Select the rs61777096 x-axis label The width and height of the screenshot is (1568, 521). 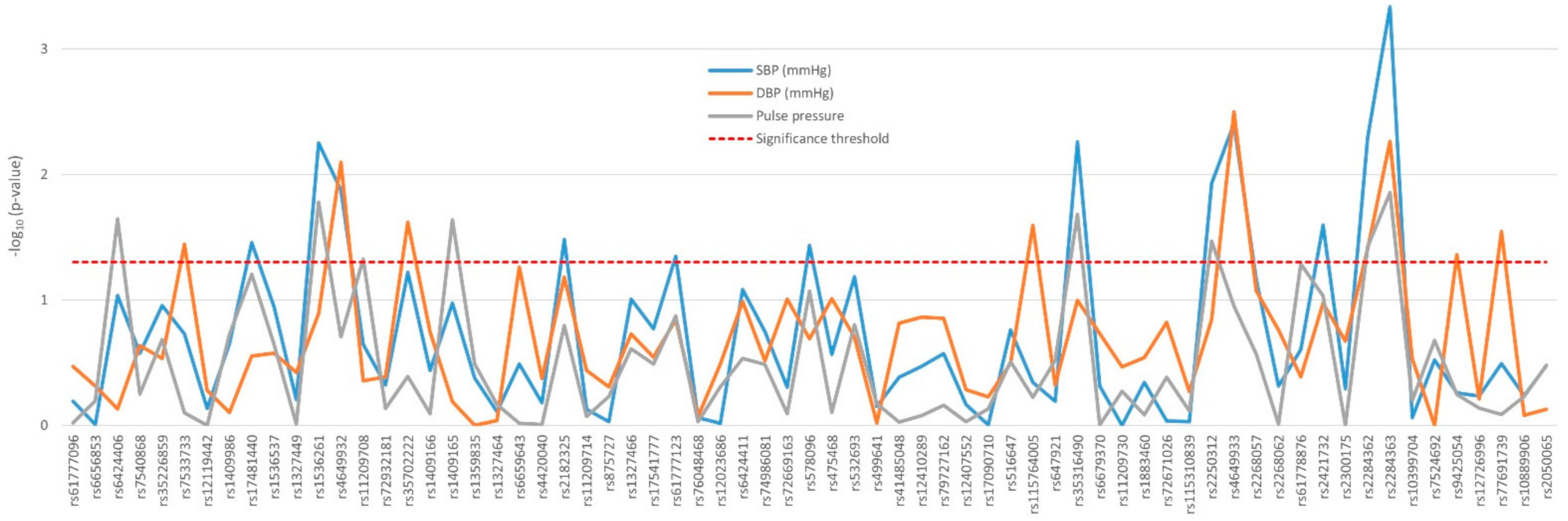74,471
